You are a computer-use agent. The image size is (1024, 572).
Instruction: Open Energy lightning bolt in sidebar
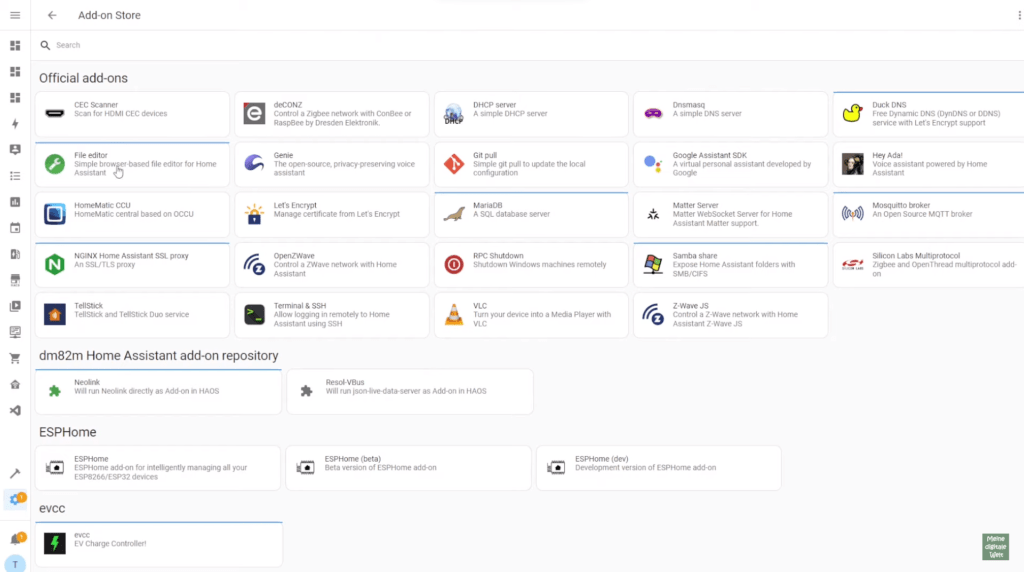(x=15, y=124)
